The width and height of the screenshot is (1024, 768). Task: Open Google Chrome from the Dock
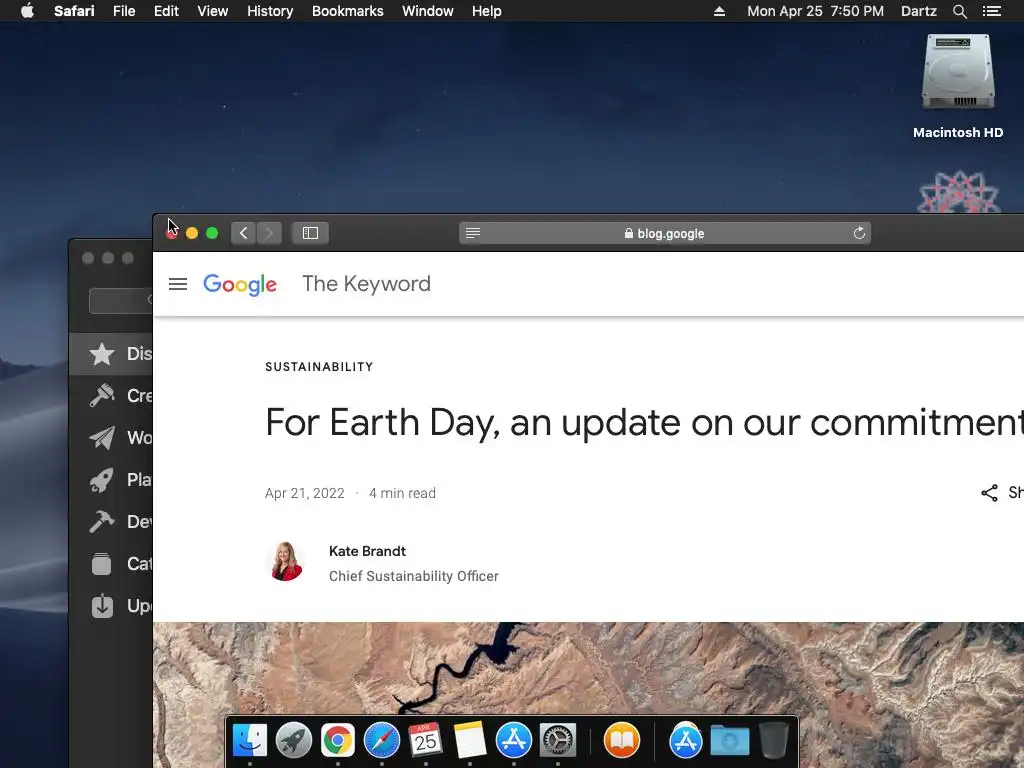(x=338, y=741)
